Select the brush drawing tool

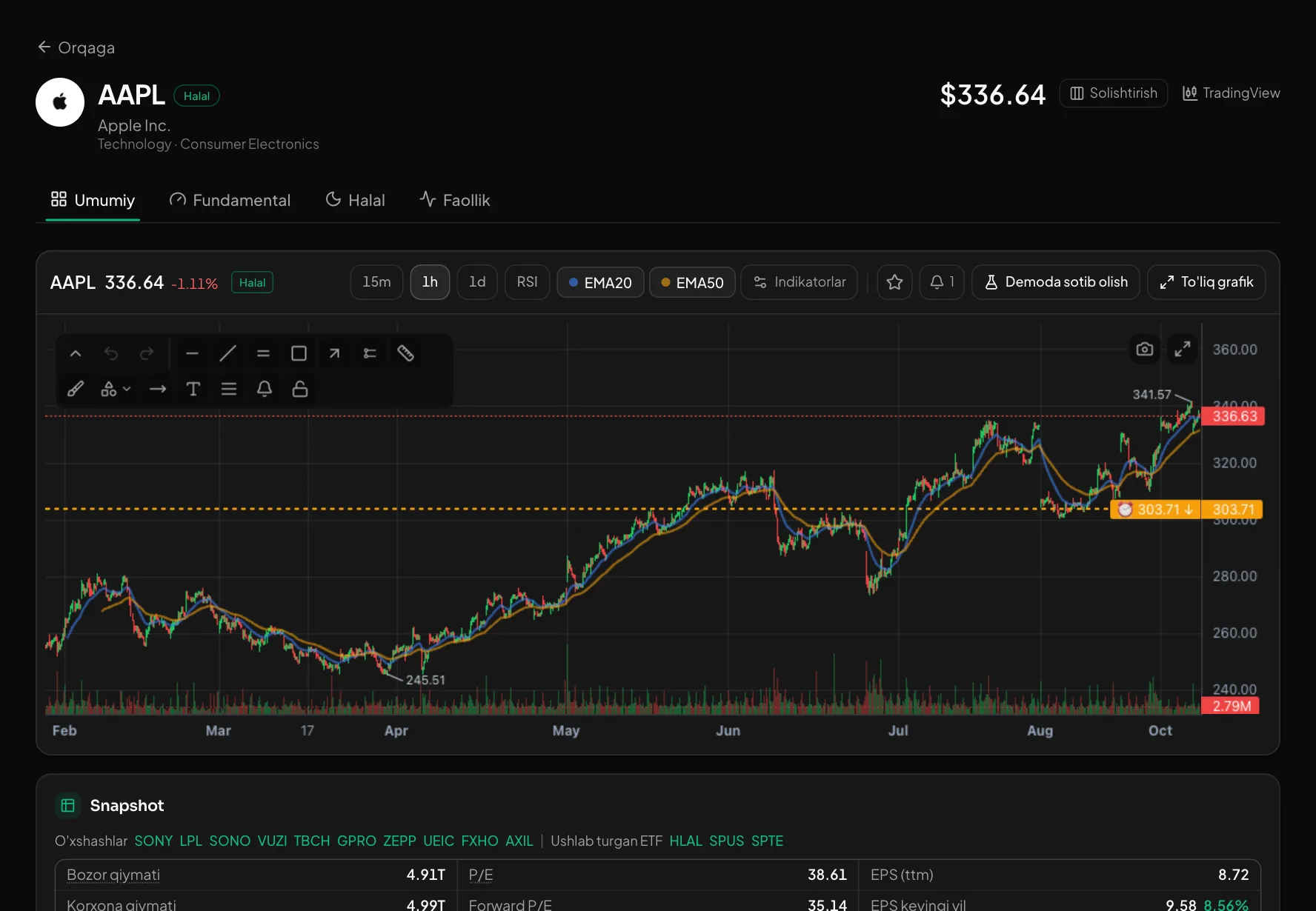pyautogui.click(x=76, y=389)
